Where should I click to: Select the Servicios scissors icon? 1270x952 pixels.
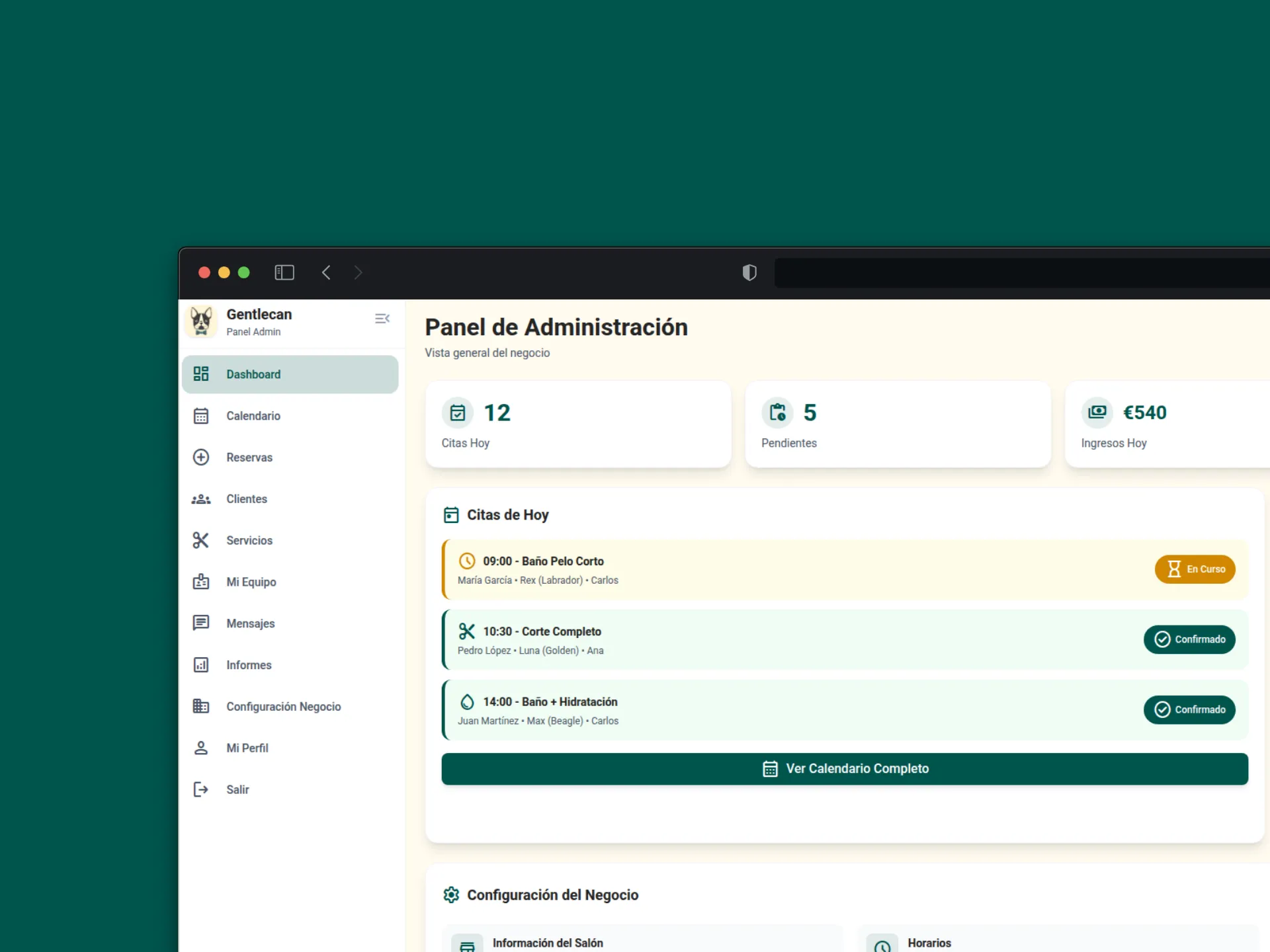point(202,540)
